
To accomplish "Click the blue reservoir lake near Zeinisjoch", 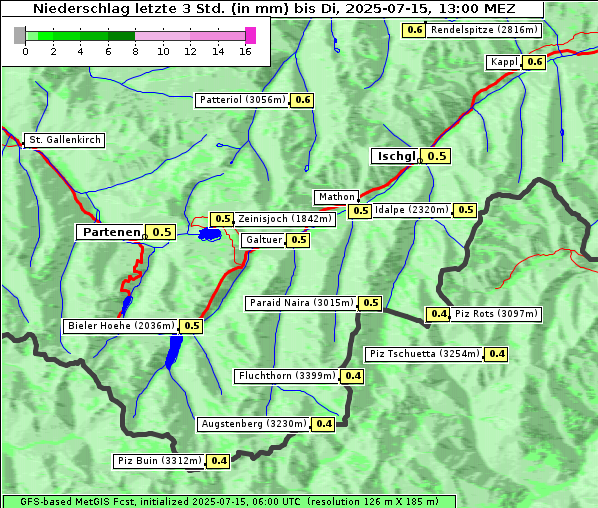I will point(210,234).
